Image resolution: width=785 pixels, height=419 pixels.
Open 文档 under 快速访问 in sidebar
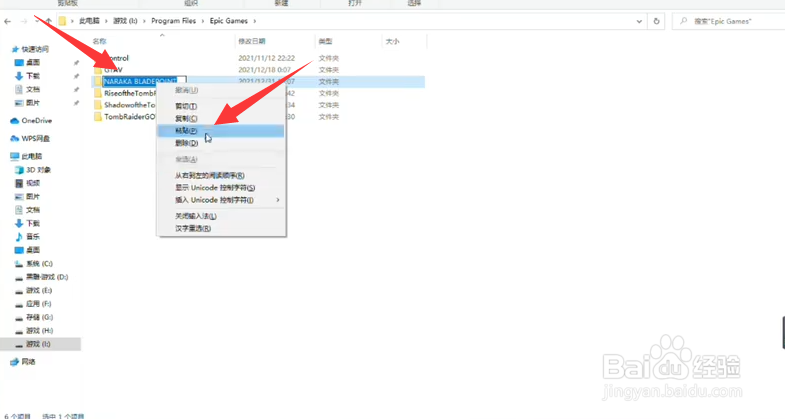[33, 90]
